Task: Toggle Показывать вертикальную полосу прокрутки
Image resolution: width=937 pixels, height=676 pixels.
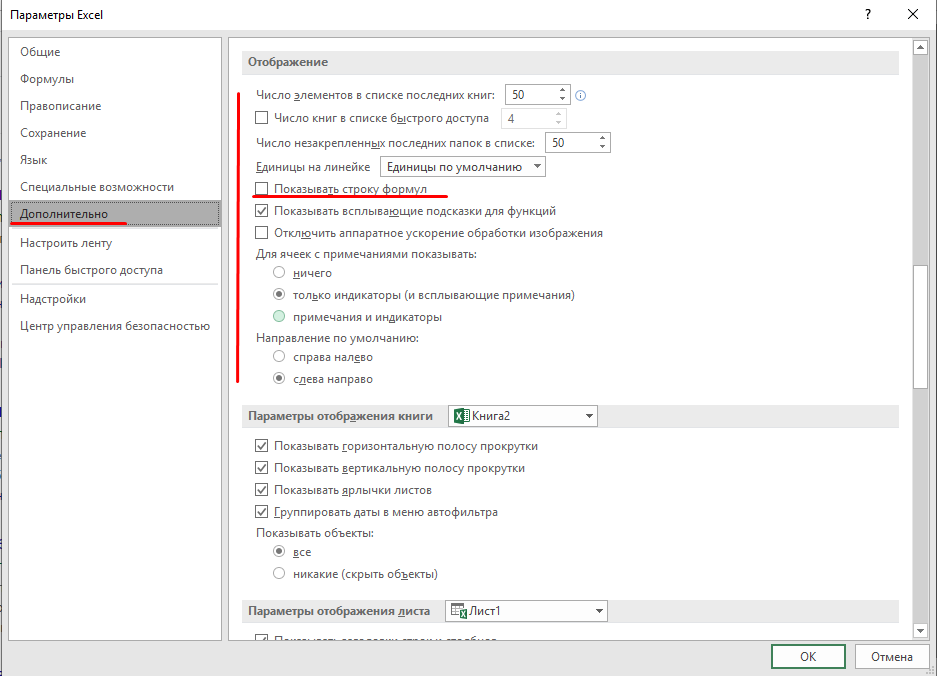Action: click(x=261, y=468)
